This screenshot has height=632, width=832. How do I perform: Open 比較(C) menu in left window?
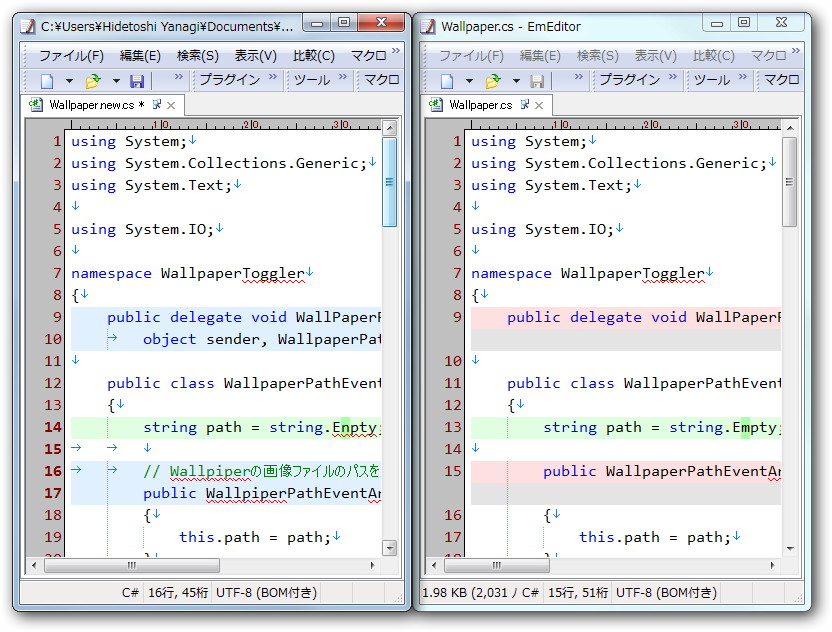click(314, 56)
